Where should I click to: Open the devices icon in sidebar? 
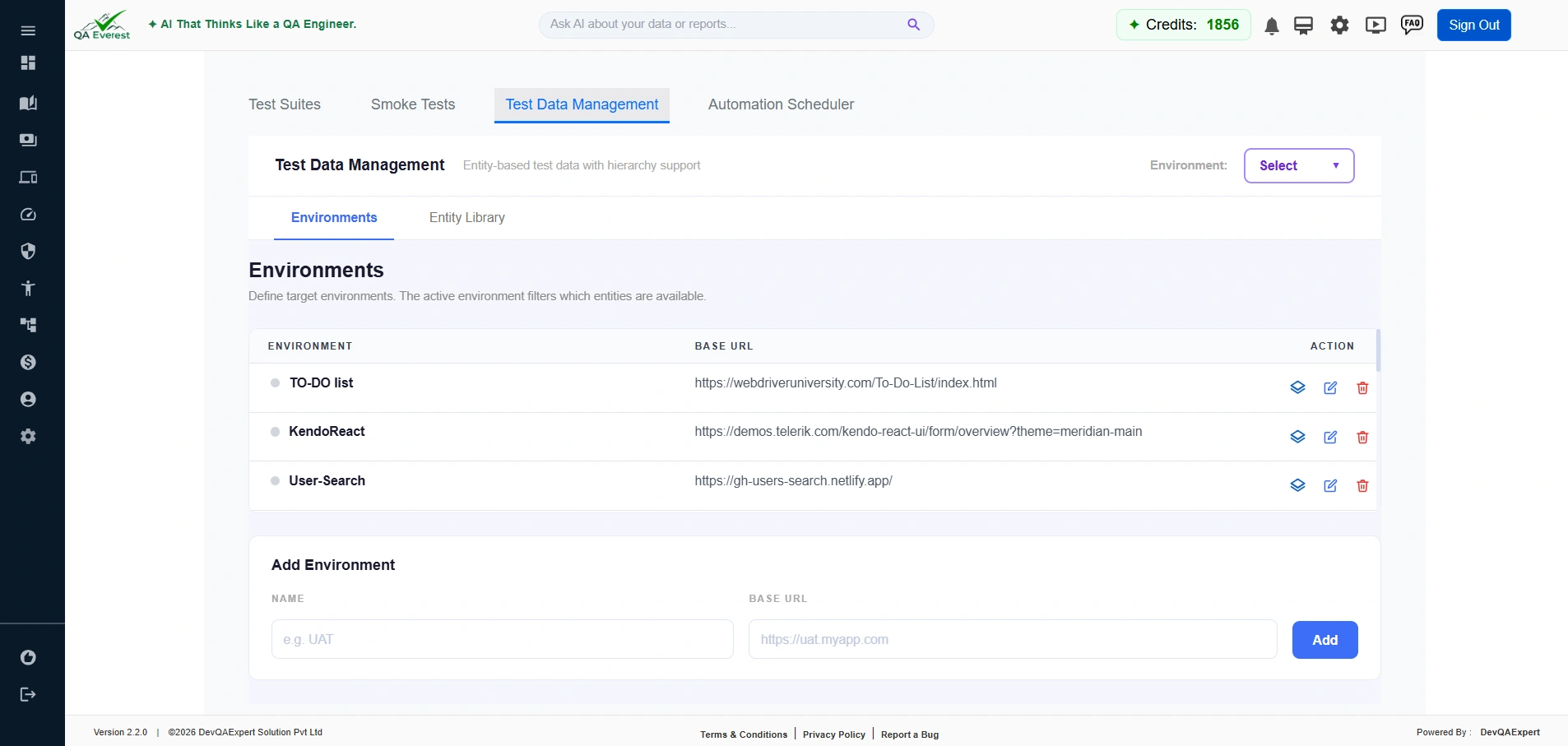coord(28,177)
